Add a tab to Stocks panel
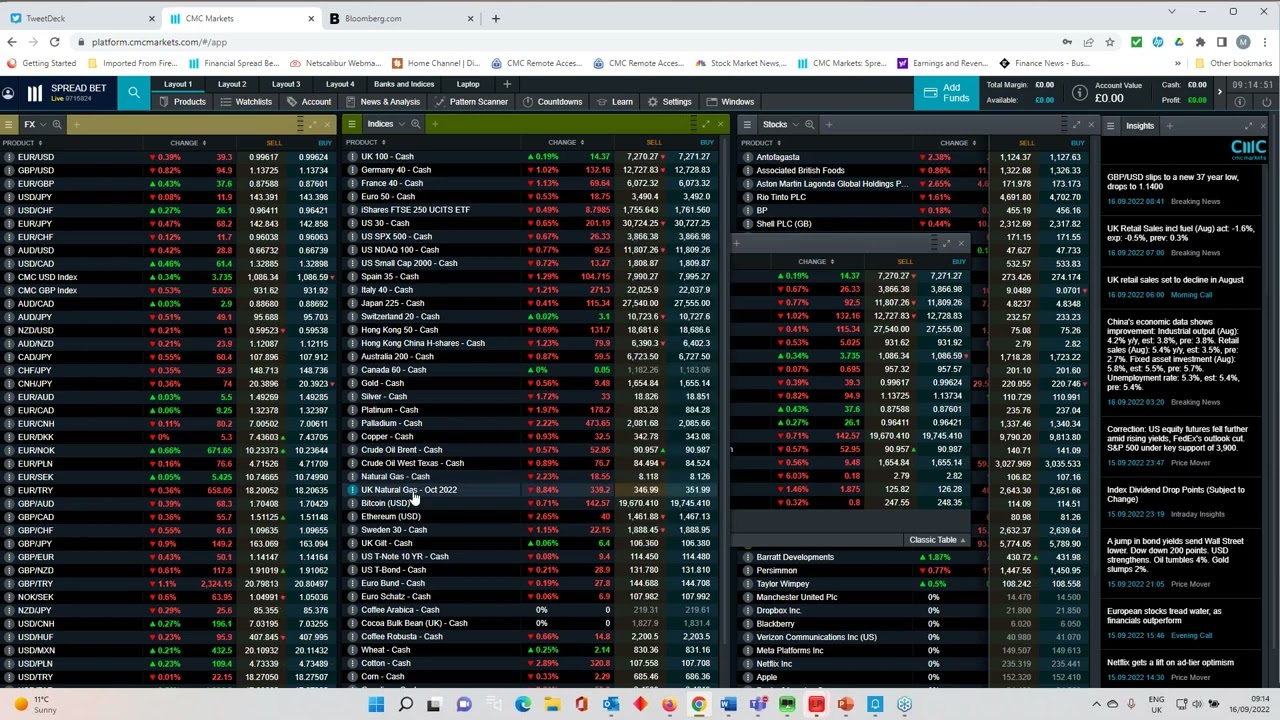Screen dimensions: 1280x720 tap(829, 125)
